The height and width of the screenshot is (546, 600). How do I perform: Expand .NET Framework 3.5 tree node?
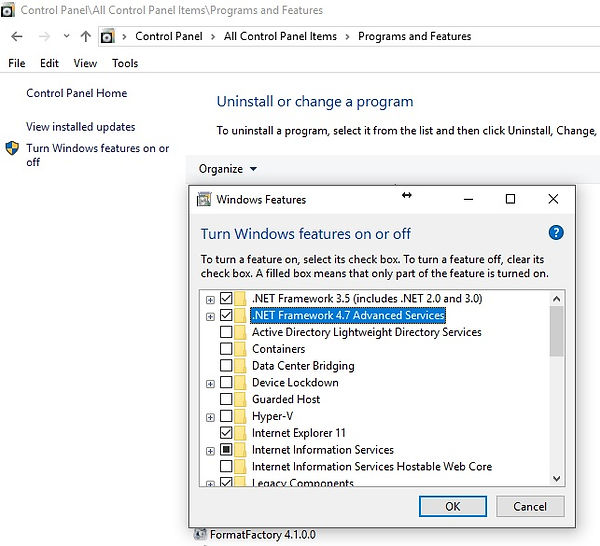pyautogui.click(x=210, y=300)
